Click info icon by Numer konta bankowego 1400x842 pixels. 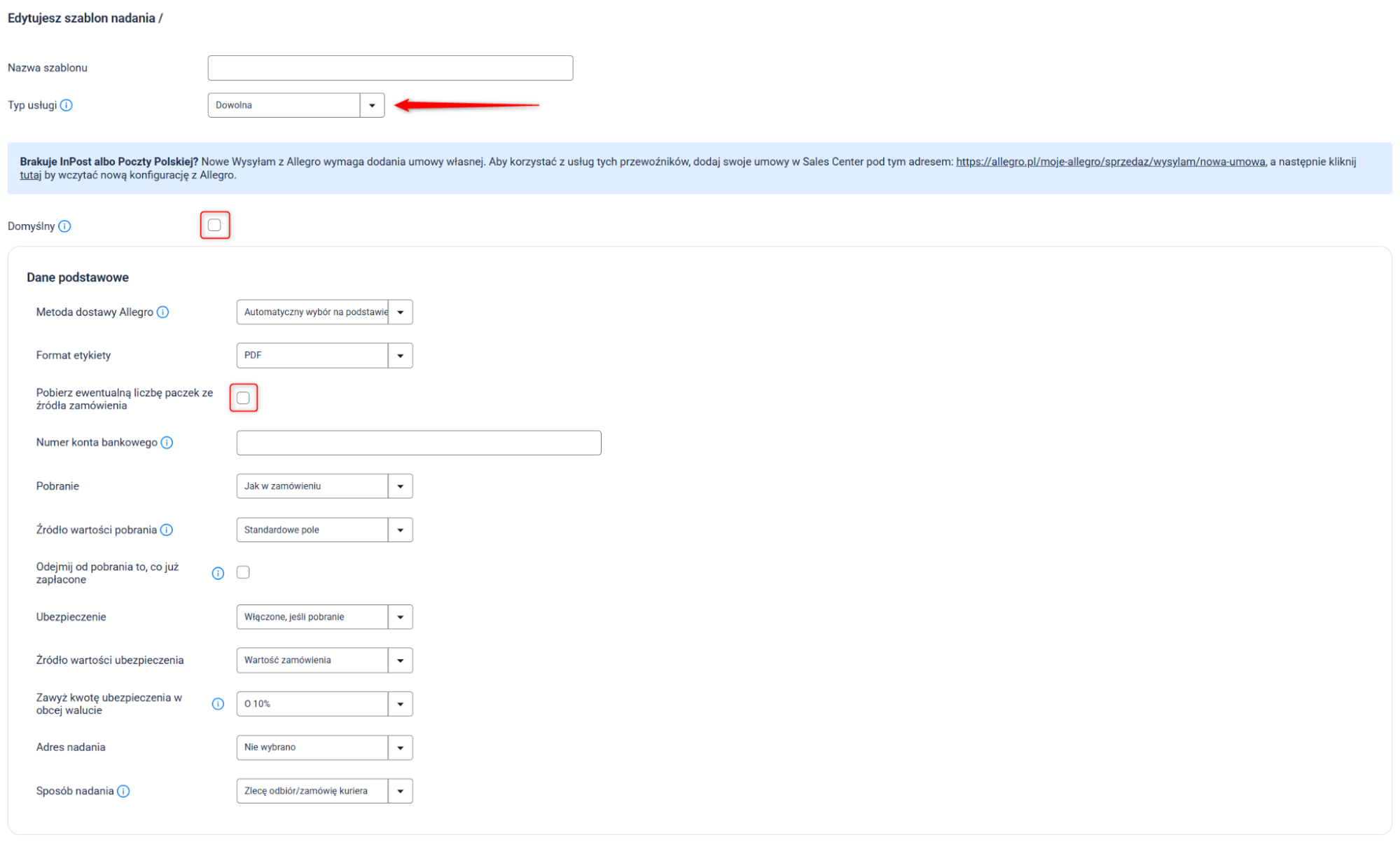point(167,443)
